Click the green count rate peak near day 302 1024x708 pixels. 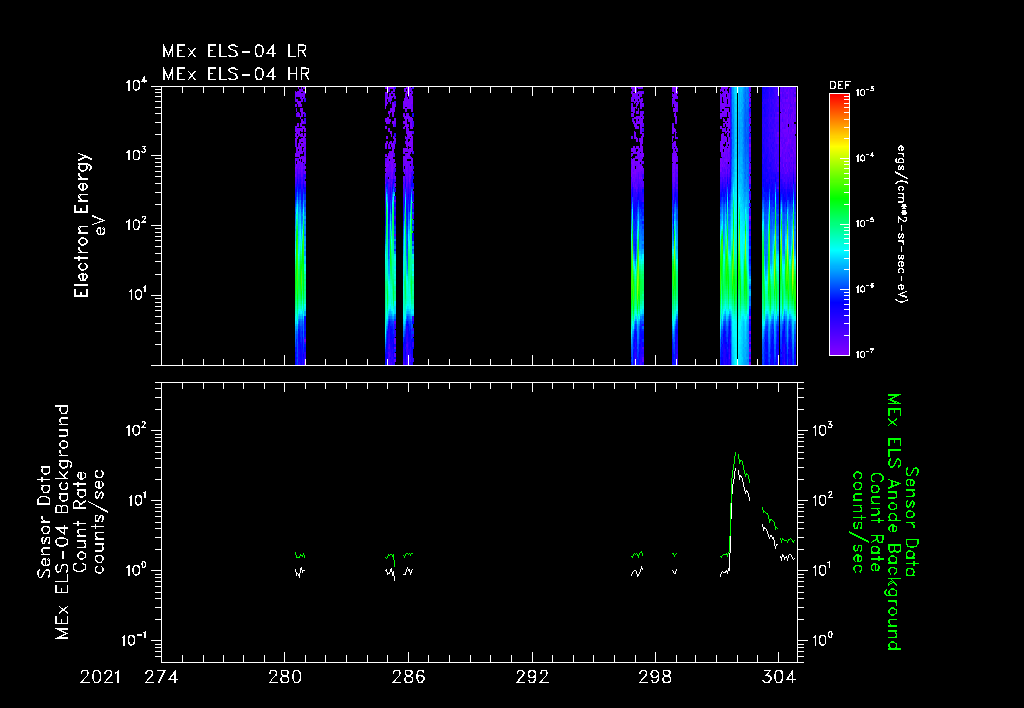[x=737, y=454]
